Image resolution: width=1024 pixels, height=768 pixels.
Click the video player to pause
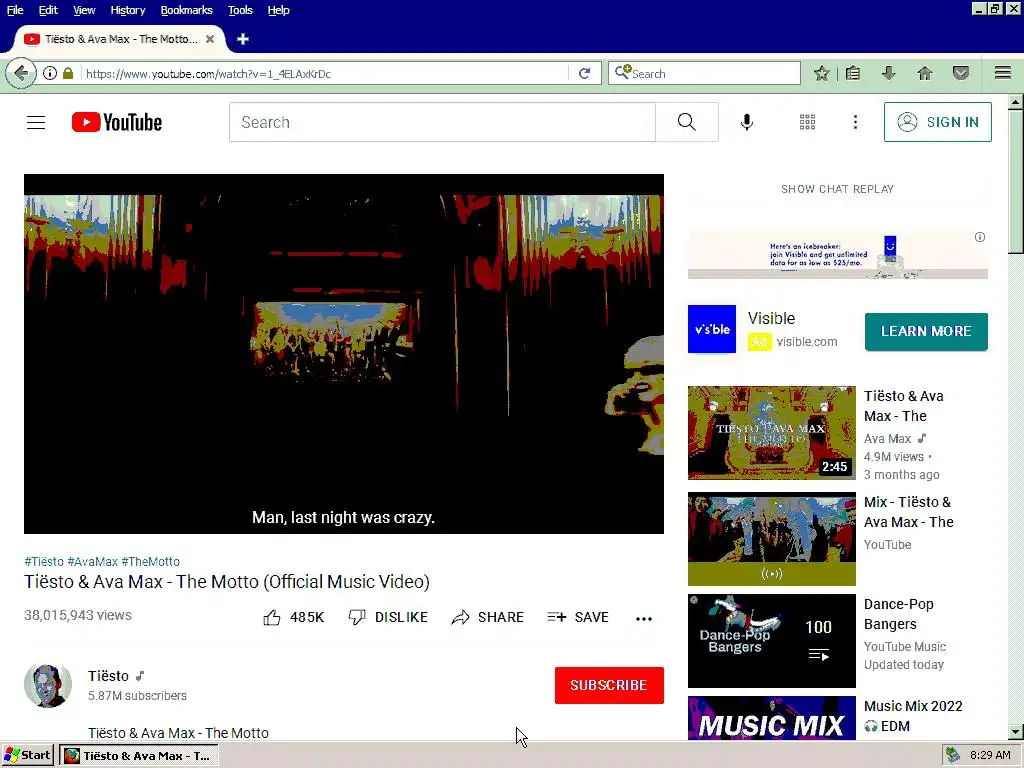(344, 353)
